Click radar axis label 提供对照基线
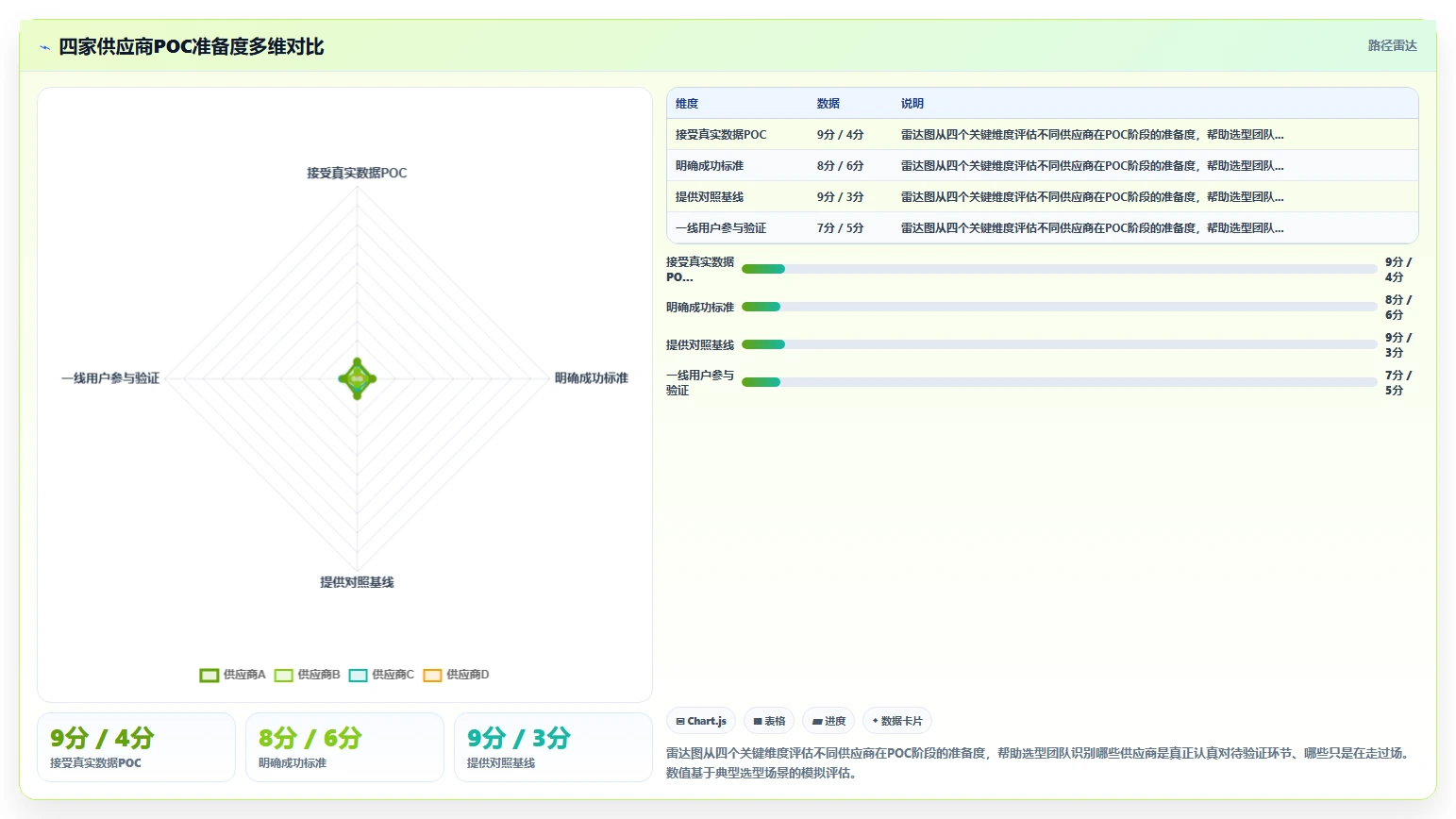 357,582
